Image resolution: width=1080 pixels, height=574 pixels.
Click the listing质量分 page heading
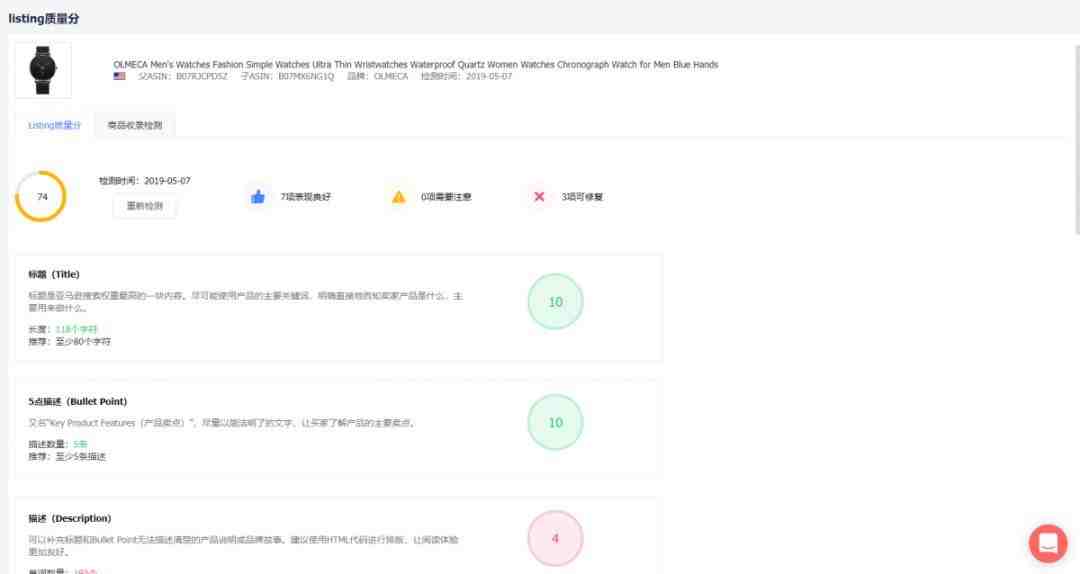point(43,19)
